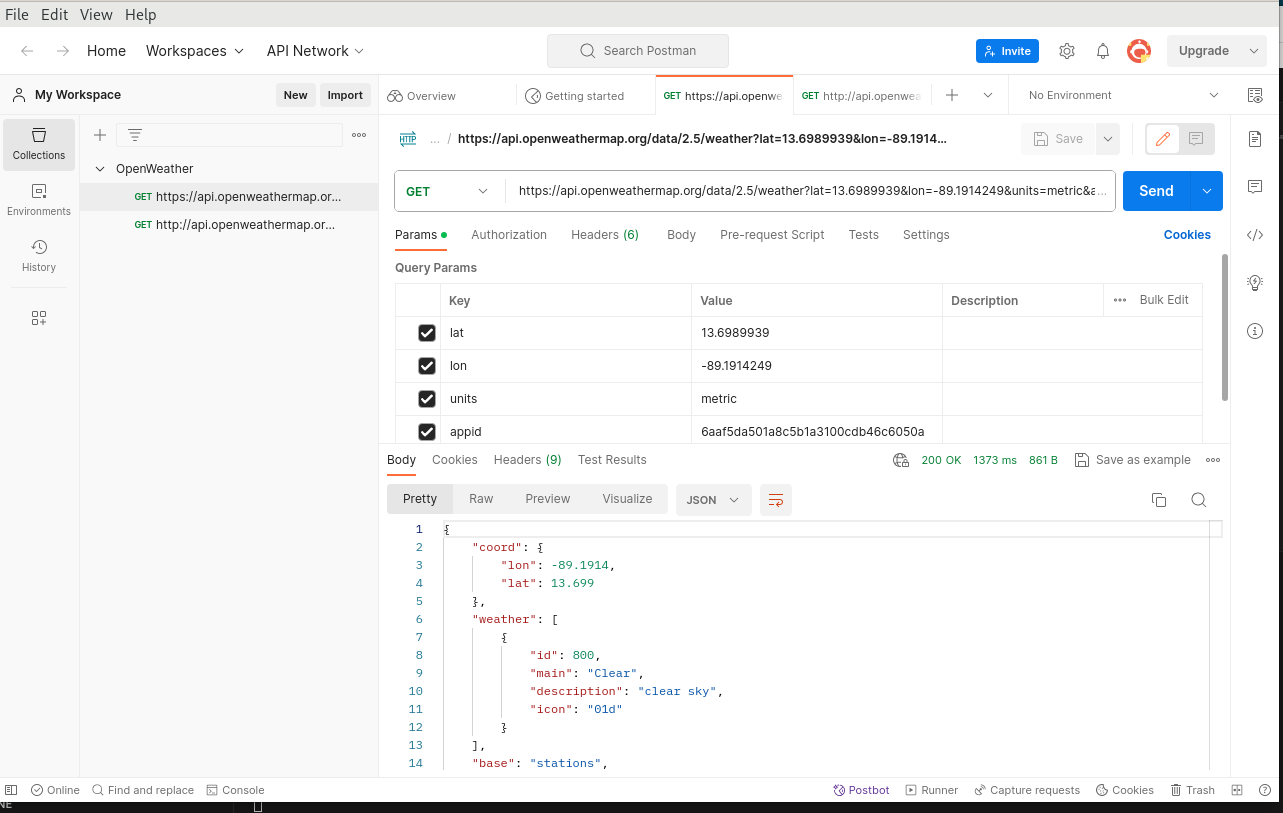Viewport: 1283px width, 813px height.
Task: Click Save as example
Action: pyautogui.click(x=1132, y=460)
